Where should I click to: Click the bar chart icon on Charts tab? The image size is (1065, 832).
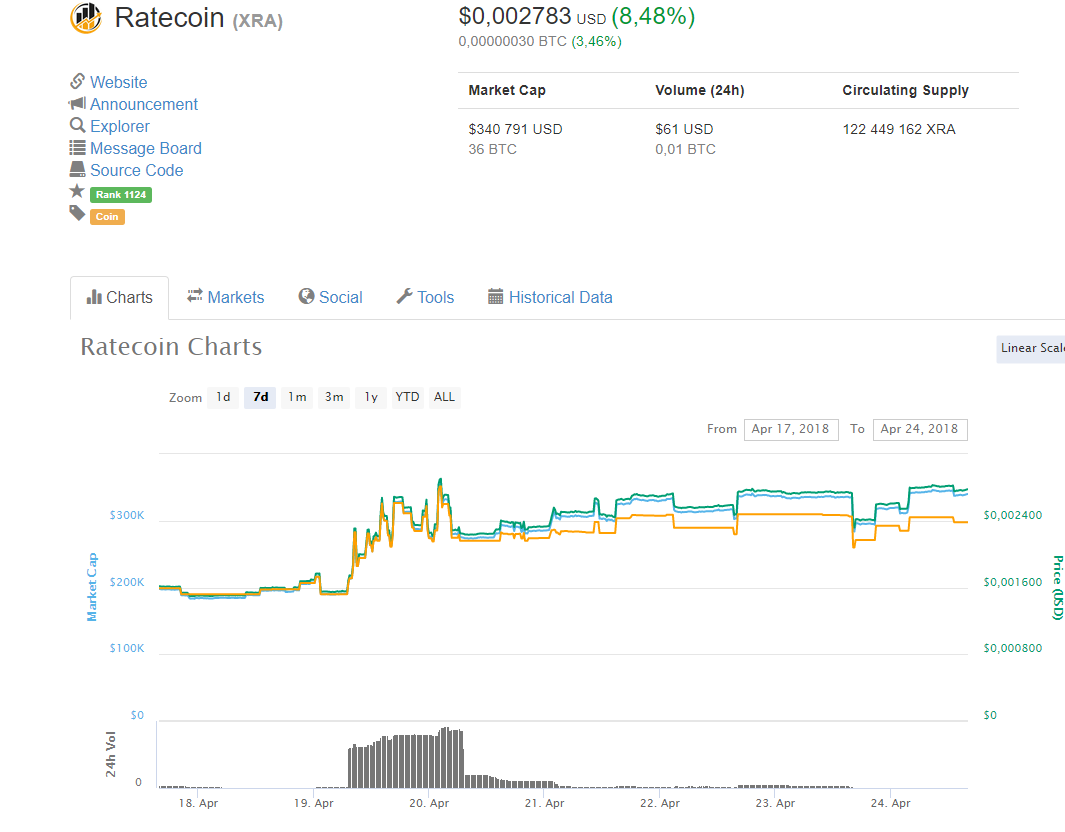[x=94, y=297]
